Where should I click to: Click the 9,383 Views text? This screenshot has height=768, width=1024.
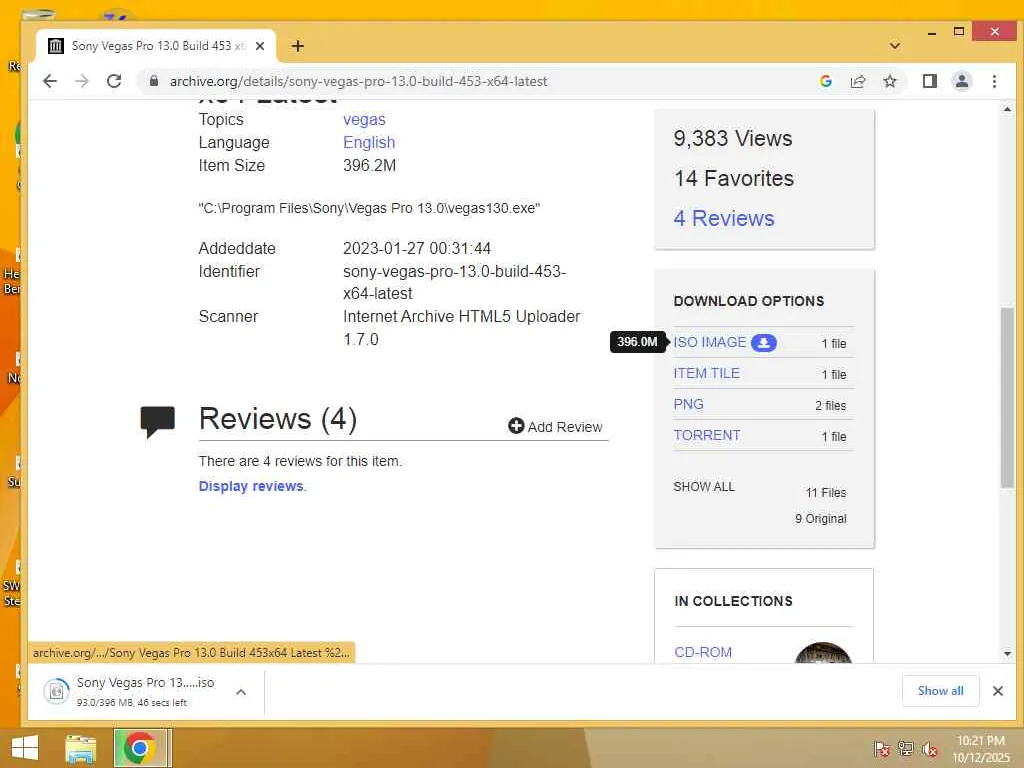coord(733,138)
